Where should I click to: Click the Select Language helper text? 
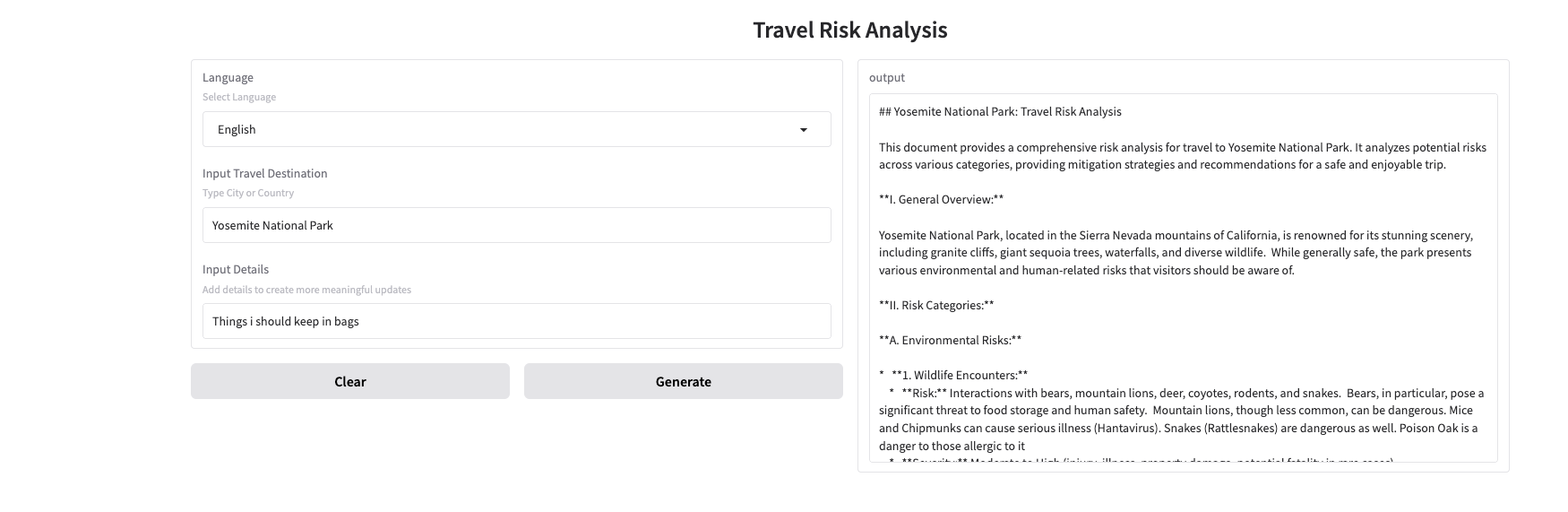click(238, 98)
